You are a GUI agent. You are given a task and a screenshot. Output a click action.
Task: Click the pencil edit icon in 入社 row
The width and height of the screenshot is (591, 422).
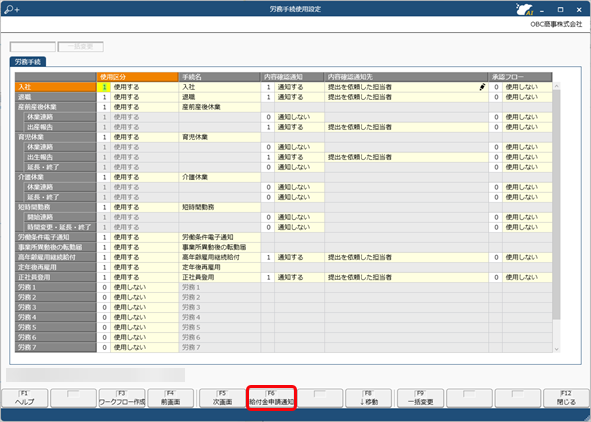[x=482, y=87]
